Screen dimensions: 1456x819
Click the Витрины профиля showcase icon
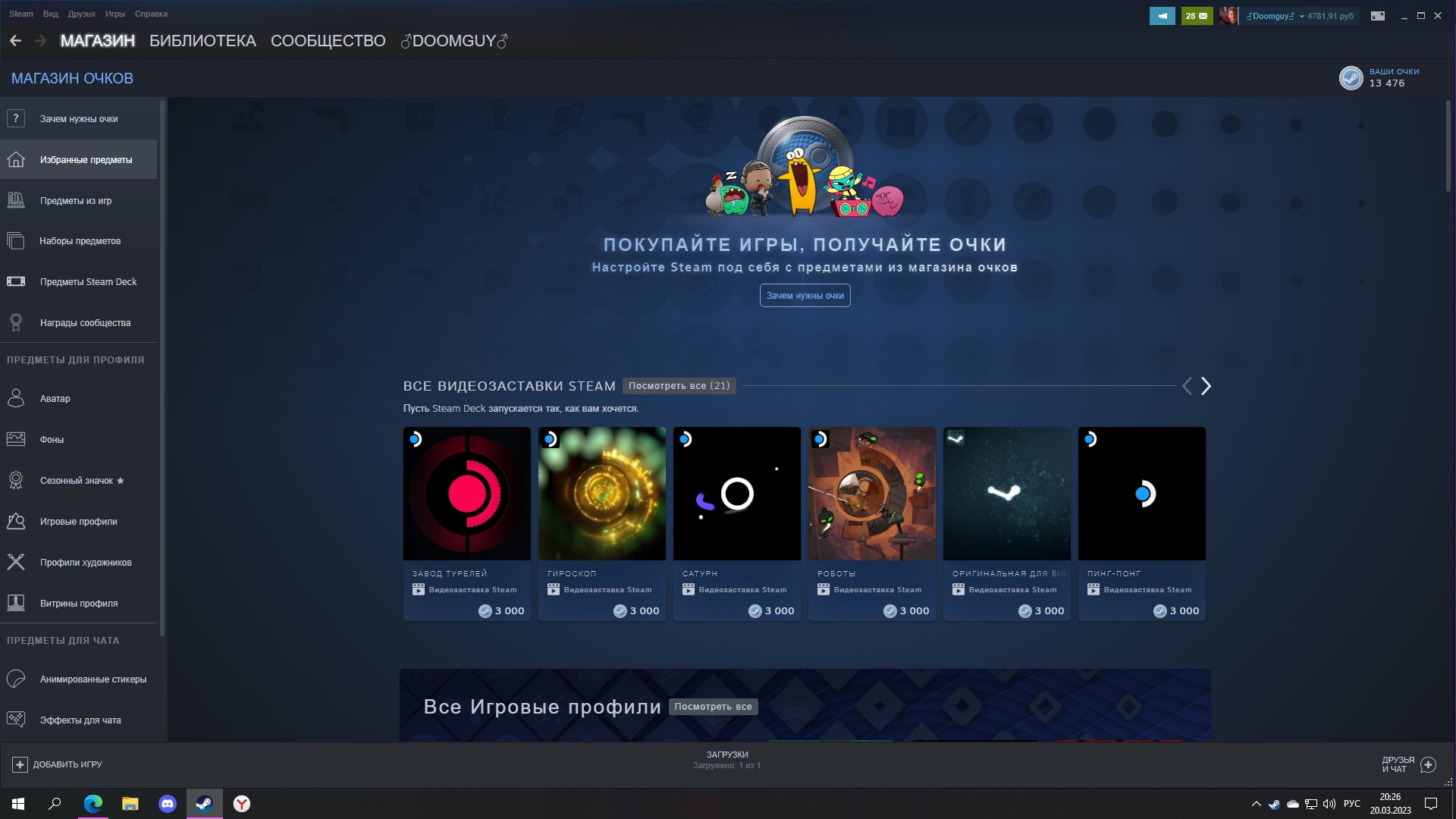tap(16, 603)
